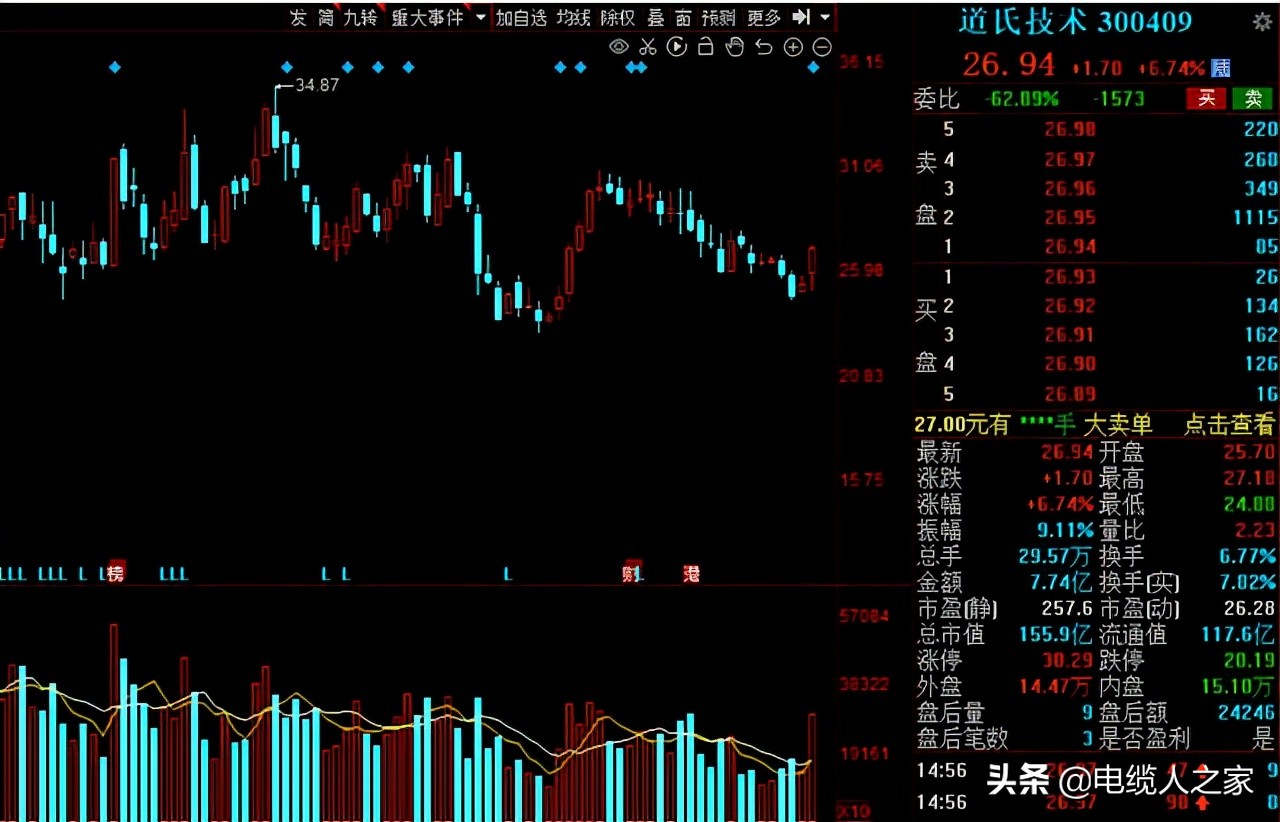The width and height of the screenshot is (1280, 822).
Task: Click the 换手 6.77% turnover value
Action: [1246, 556]
